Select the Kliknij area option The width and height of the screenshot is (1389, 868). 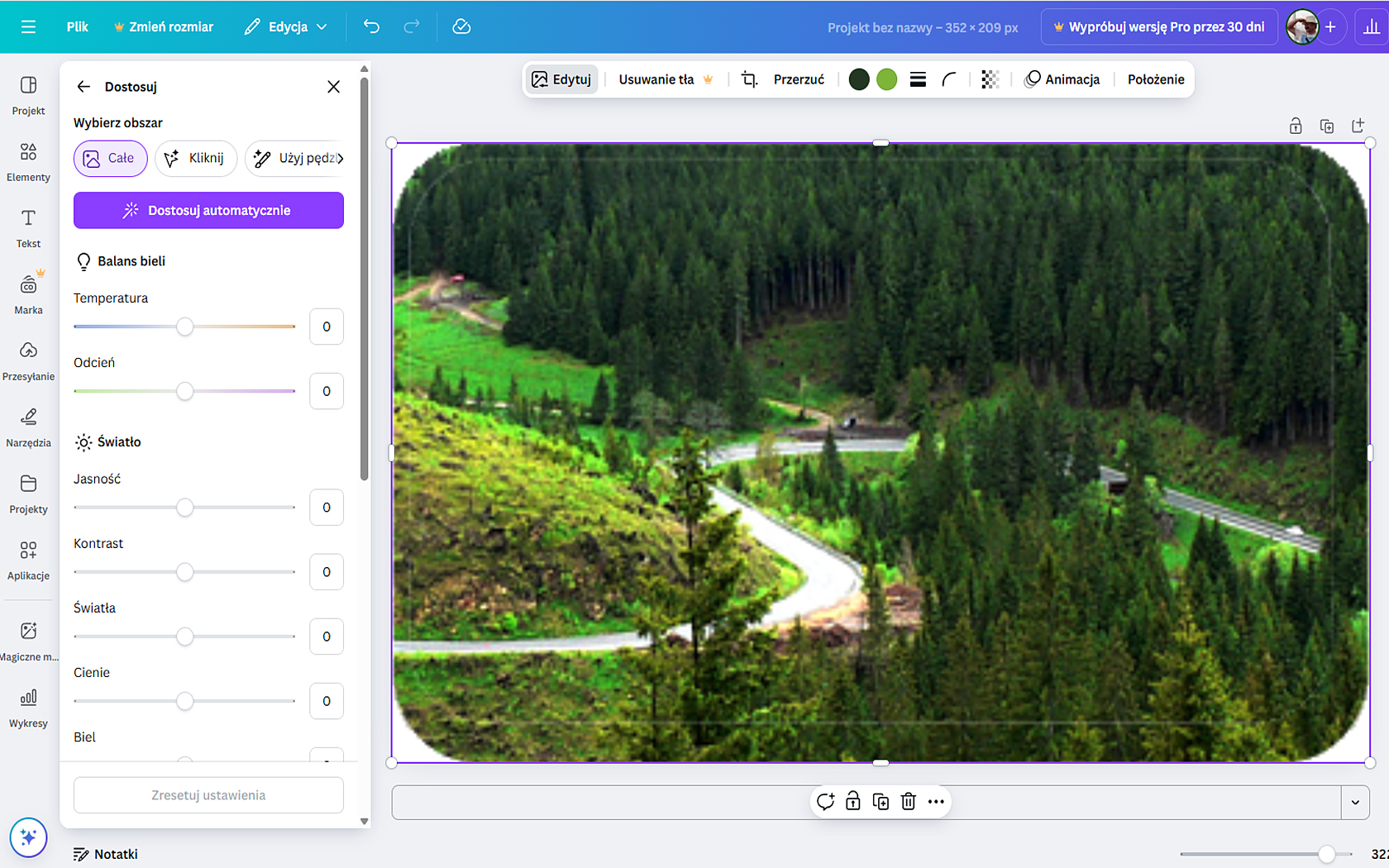(x=195, y=158)
